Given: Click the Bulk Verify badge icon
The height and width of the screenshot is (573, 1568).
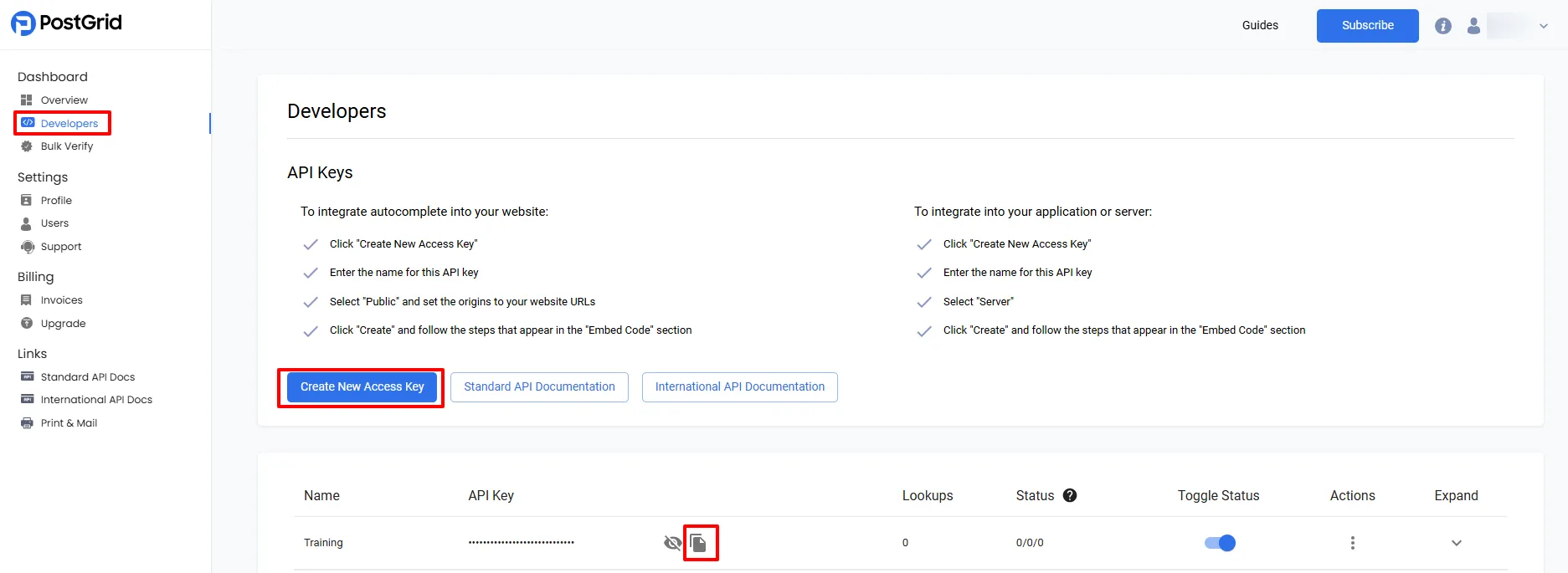Looking at the screenshot, I should [27, 146].
